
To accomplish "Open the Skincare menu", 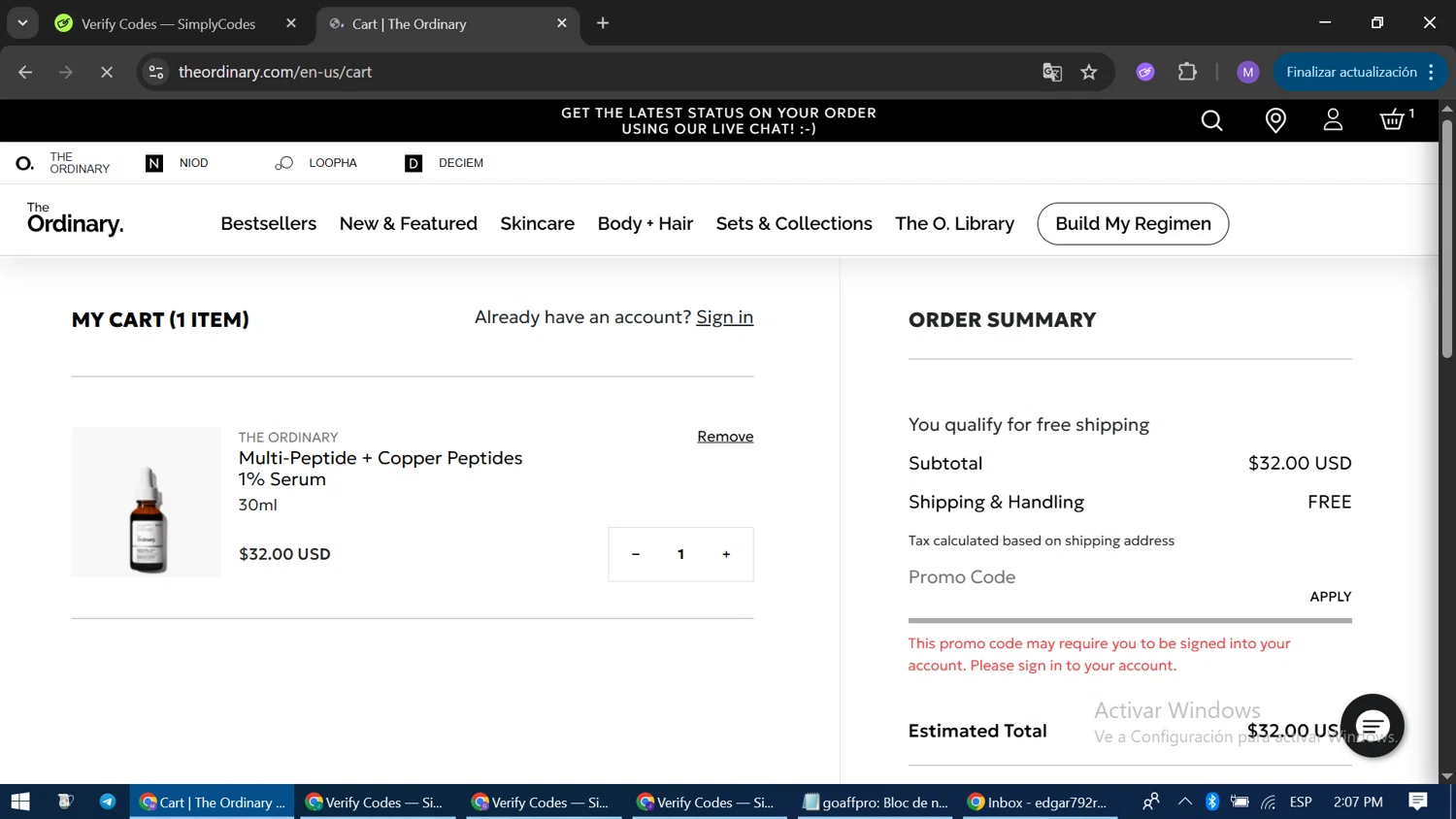I will [x=538, y=223].
